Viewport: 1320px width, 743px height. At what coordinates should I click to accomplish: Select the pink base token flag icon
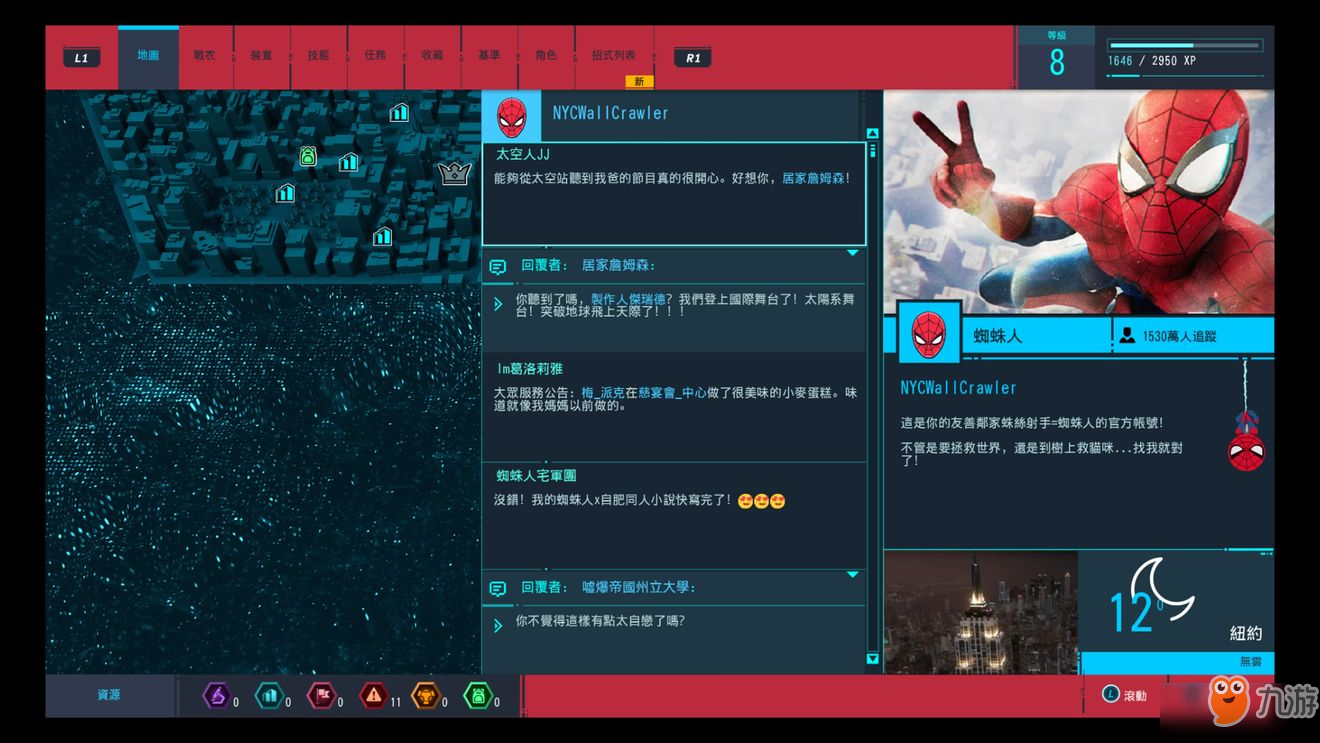(322, 695)
